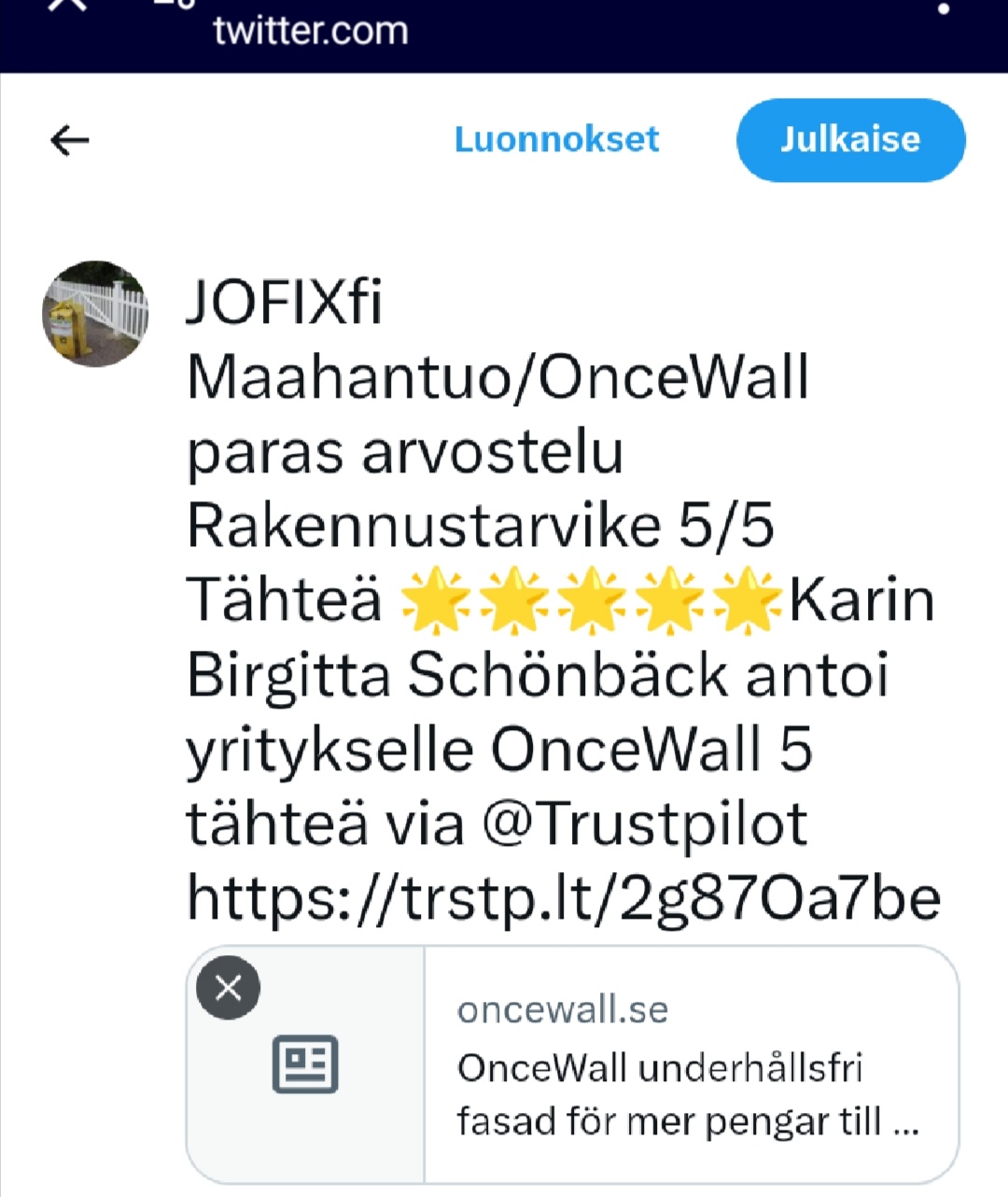Open the browser three-dot menu
Viewport: 1008px width, 1197px height.
(x=945, y=11)
